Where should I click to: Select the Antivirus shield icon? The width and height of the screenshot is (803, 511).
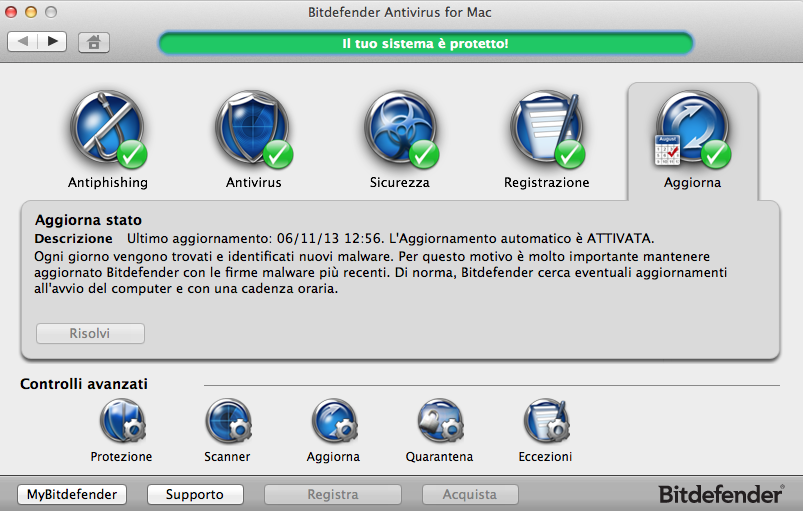click(253, 129)
